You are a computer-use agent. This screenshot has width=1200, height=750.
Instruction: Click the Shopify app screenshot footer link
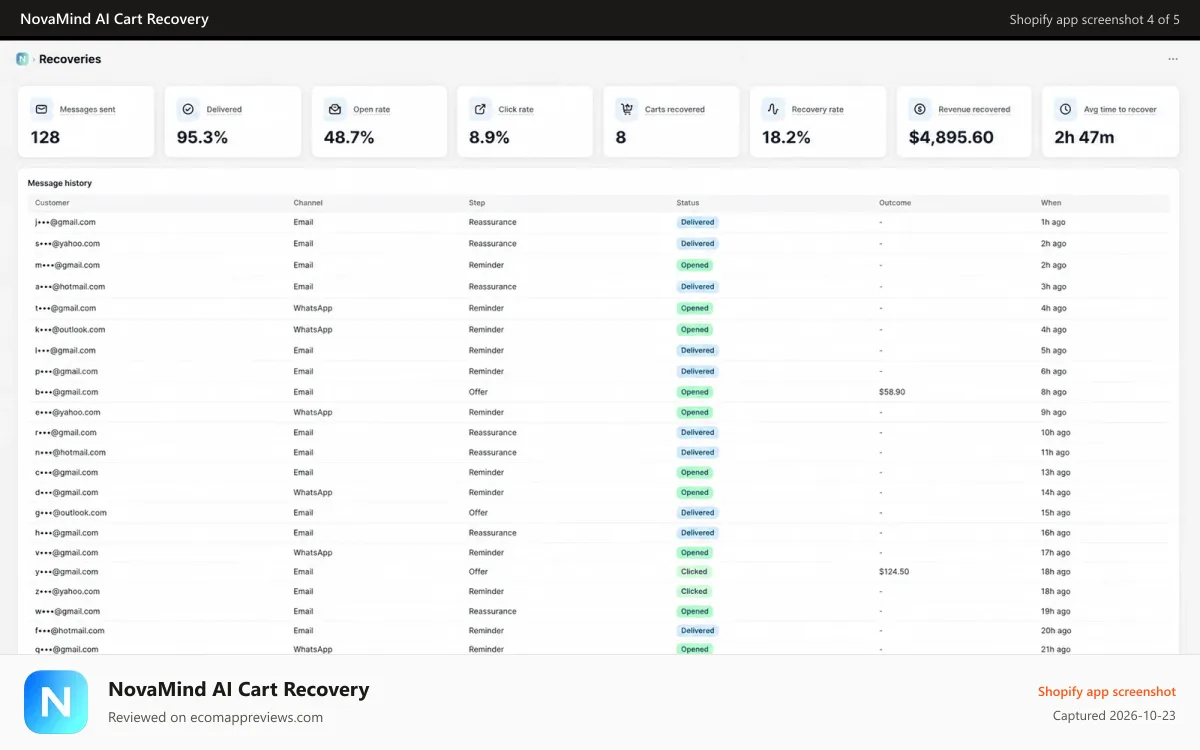1107,691
